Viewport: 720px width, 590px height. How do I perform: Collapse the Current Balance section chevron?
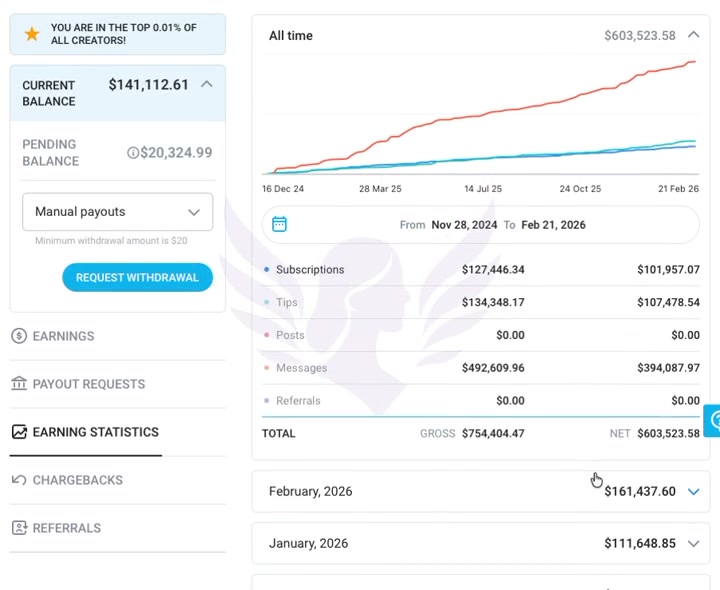(x=207, y=85)
